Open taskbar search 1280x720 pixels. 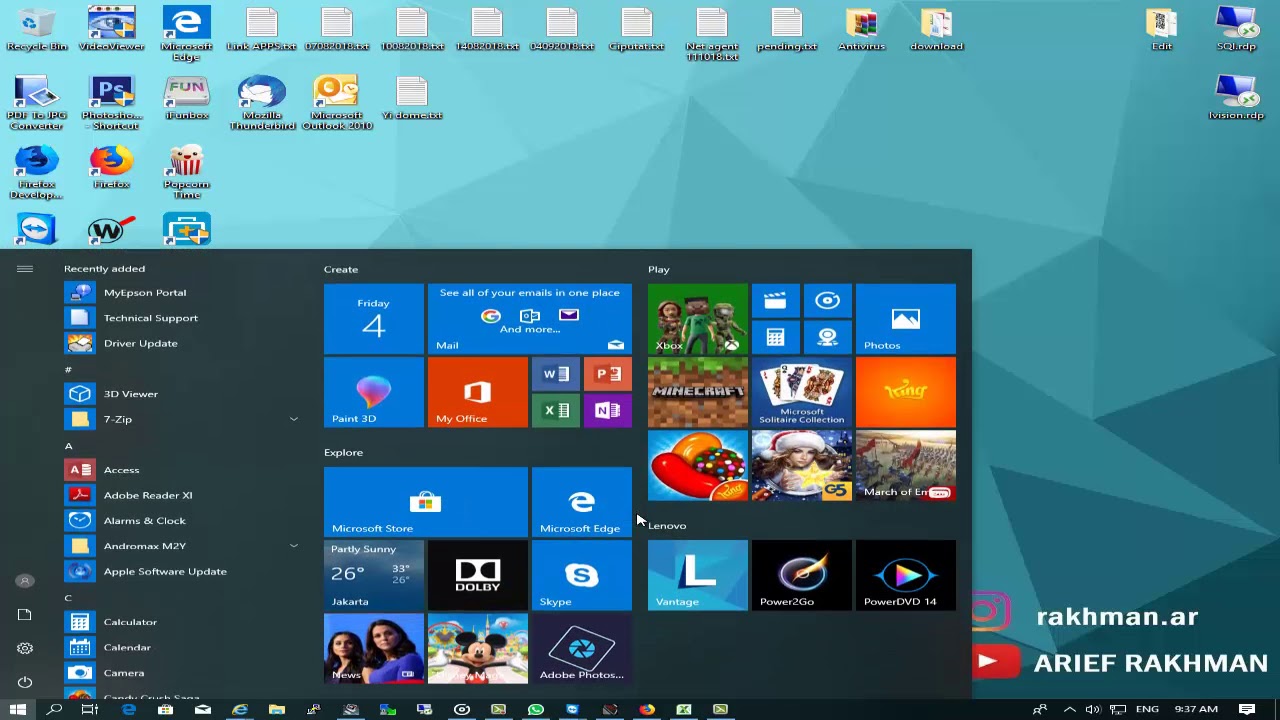click(x=55, y=710)
